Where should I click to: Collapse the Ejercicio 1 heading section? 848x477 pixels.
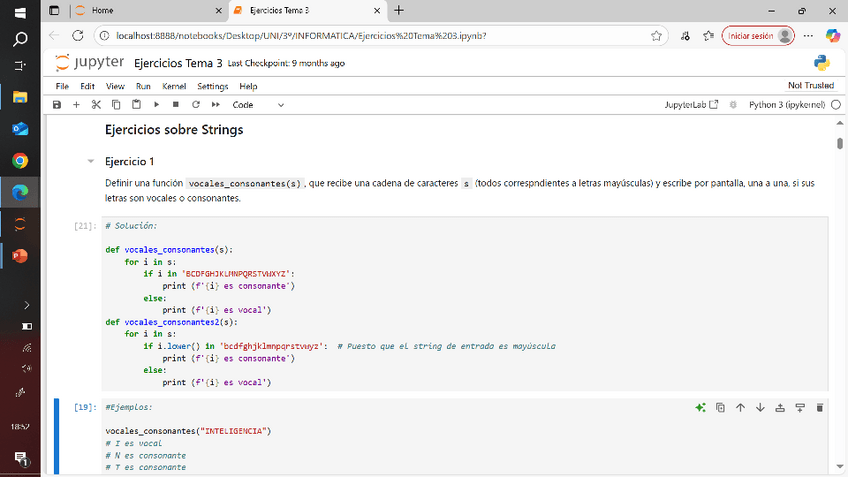(91, 162)
